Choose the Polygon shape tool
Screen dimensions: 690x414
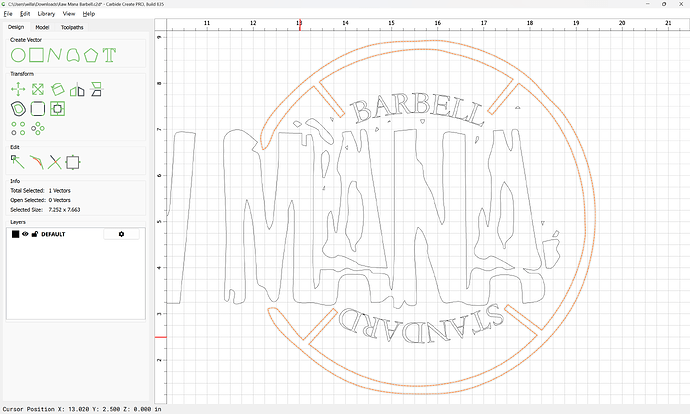(91, 53)
